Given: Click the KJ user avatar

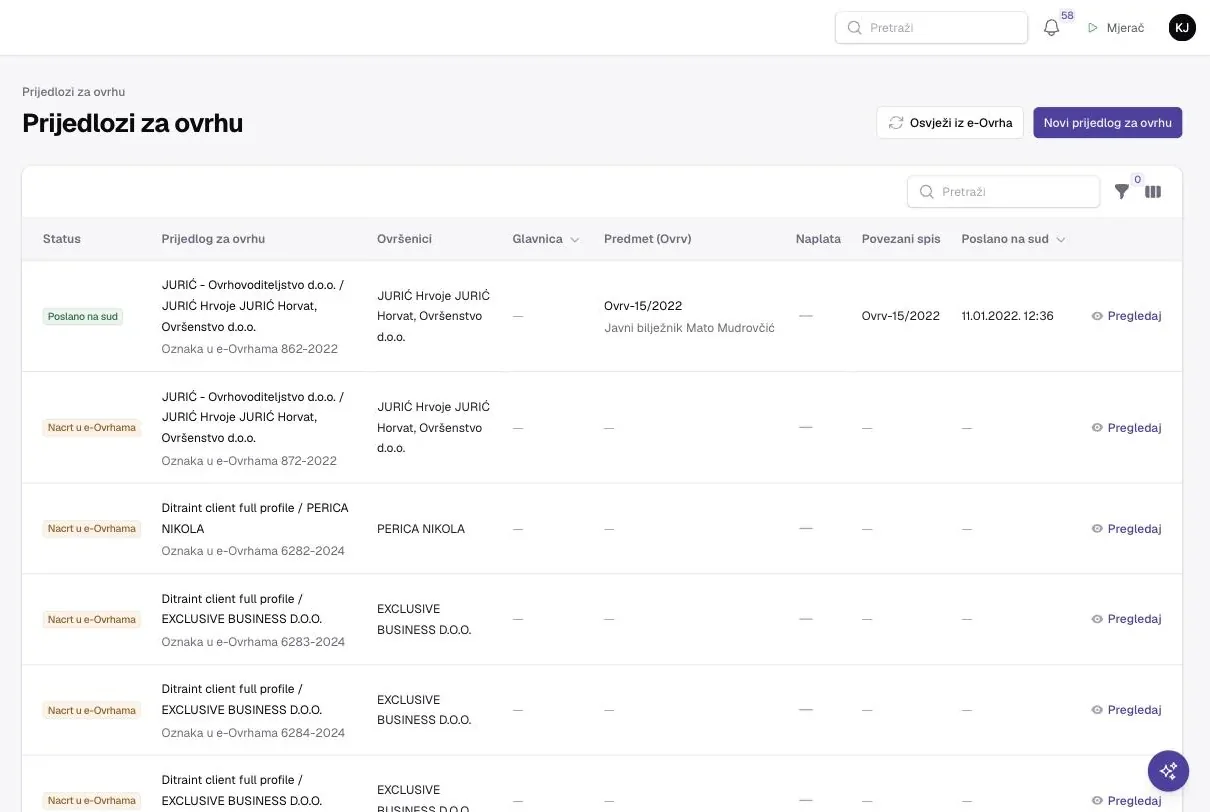Looking at the screenshot, I should (x=1182, y=28).
